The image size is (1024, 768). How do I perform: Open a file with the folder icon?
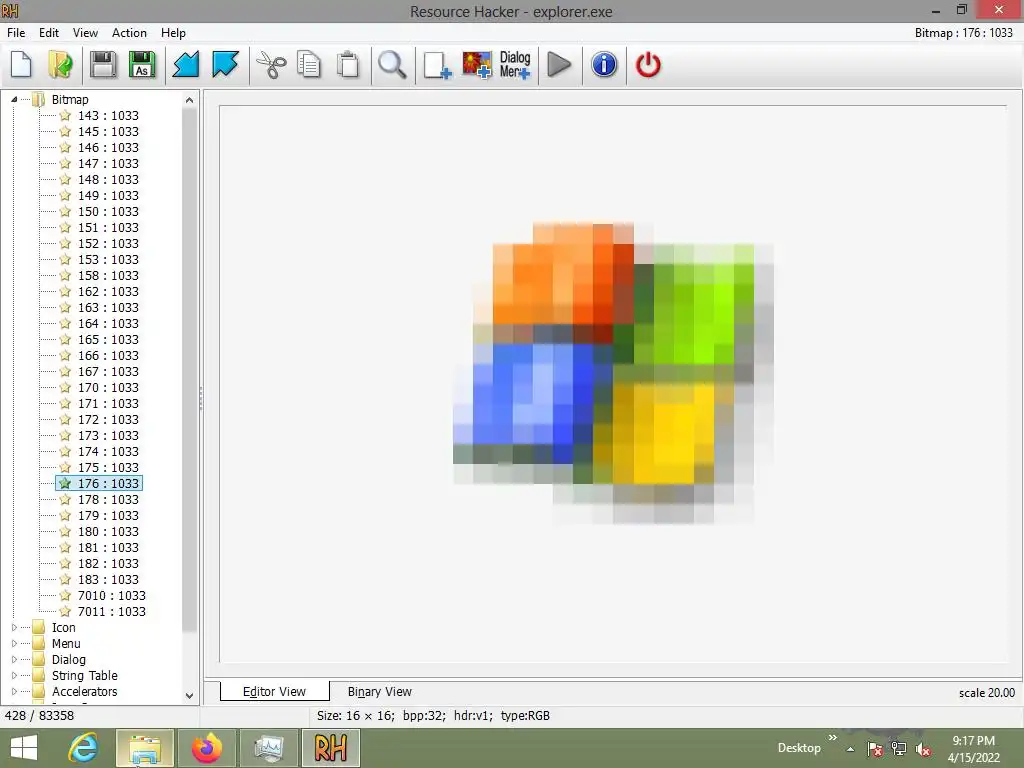point(61,65)
